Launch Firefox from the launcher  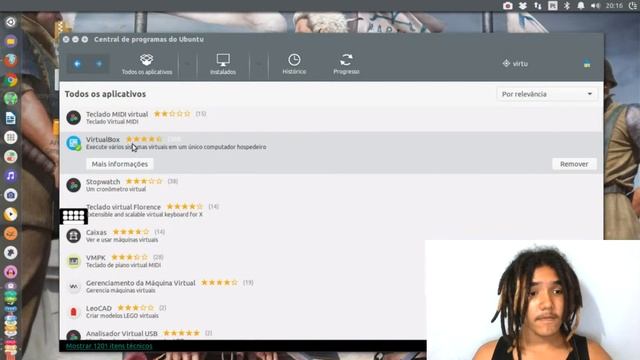(x=11, y=60)
